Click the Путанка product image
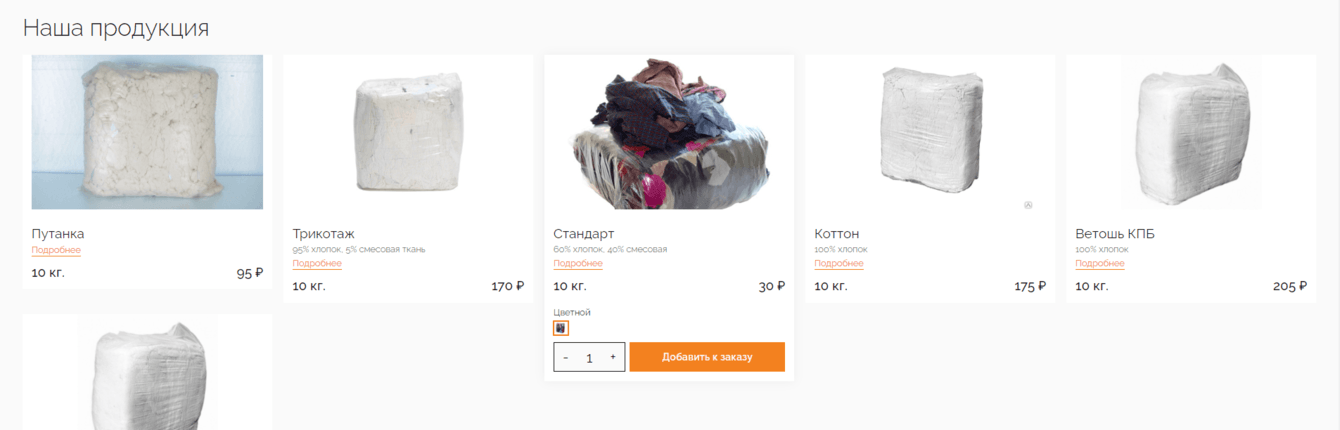1340x430 pixels. click(x=147, y=132)
